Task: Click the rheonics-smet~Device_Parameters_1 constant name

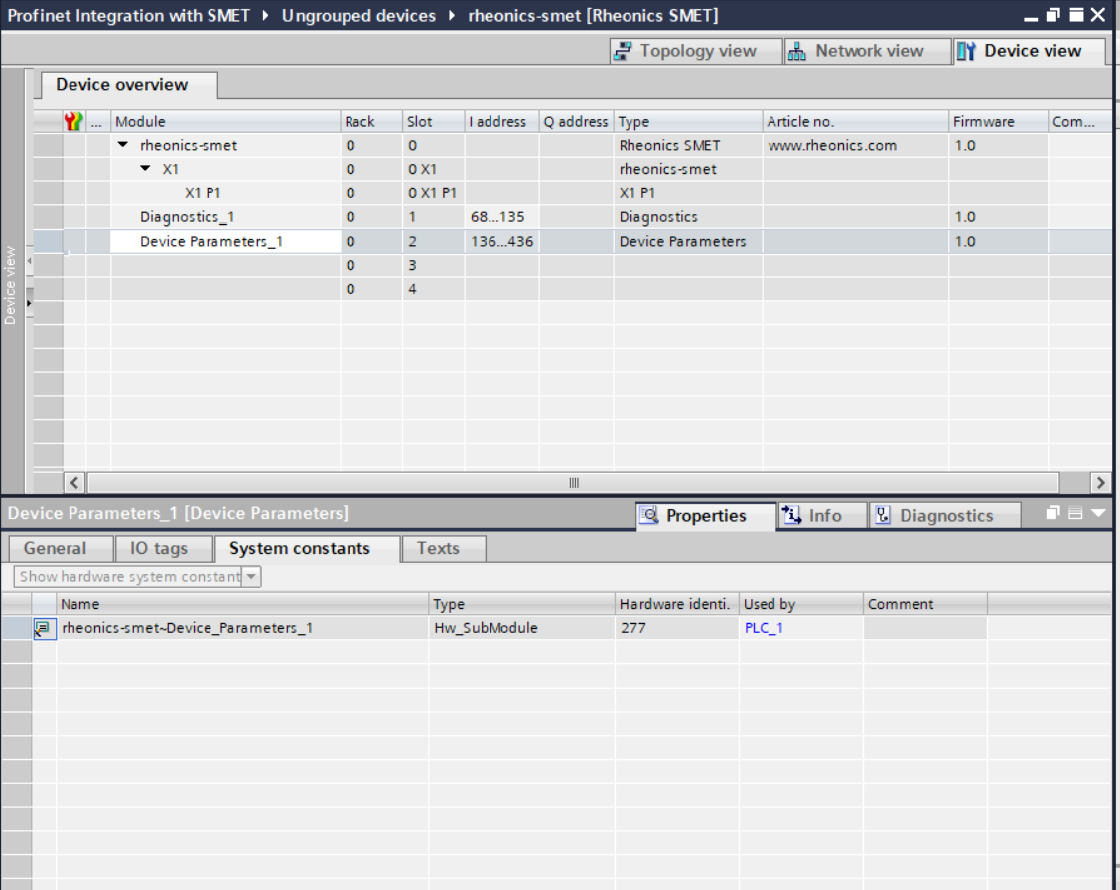Action: pyautogui.click(x=188, y=628)
